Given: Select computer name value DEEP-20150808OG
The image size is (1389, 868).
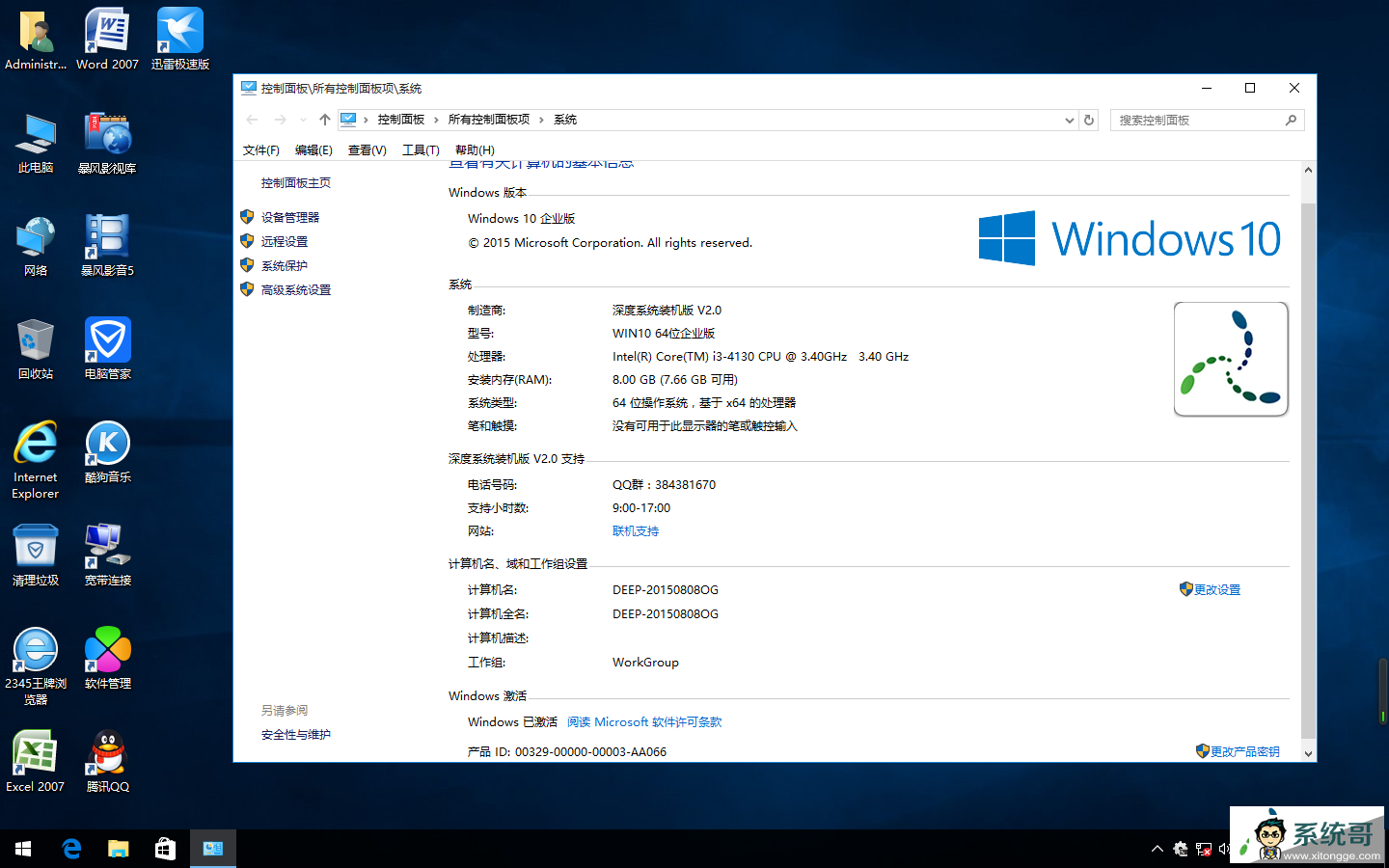Looking at the screenshot, I should pyautogui.click(x=666, y=590).
